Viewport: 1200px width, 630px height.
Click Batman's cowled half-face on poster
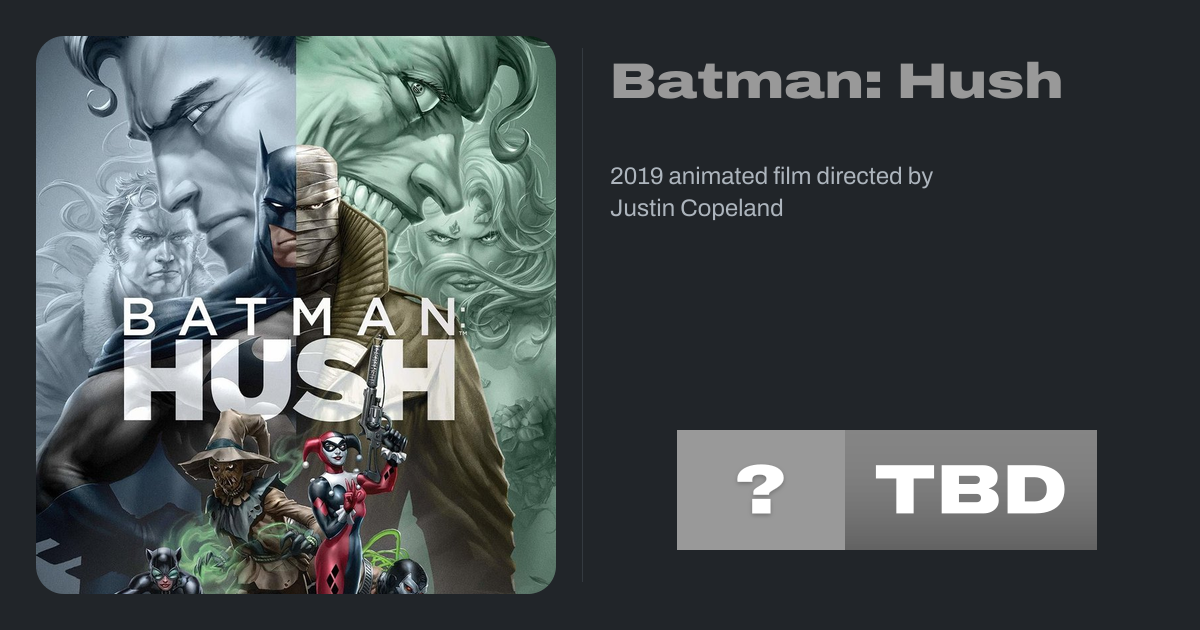280,215
